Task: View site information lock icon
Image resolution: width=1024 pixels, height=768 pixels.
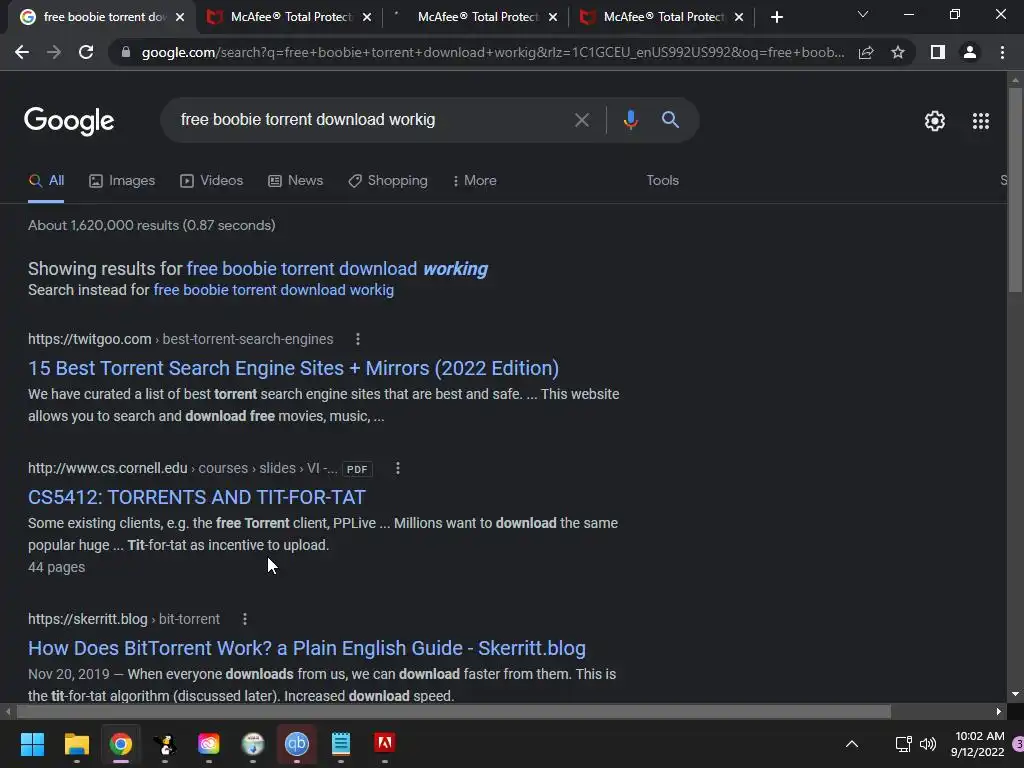Action: tap(126, 52)
